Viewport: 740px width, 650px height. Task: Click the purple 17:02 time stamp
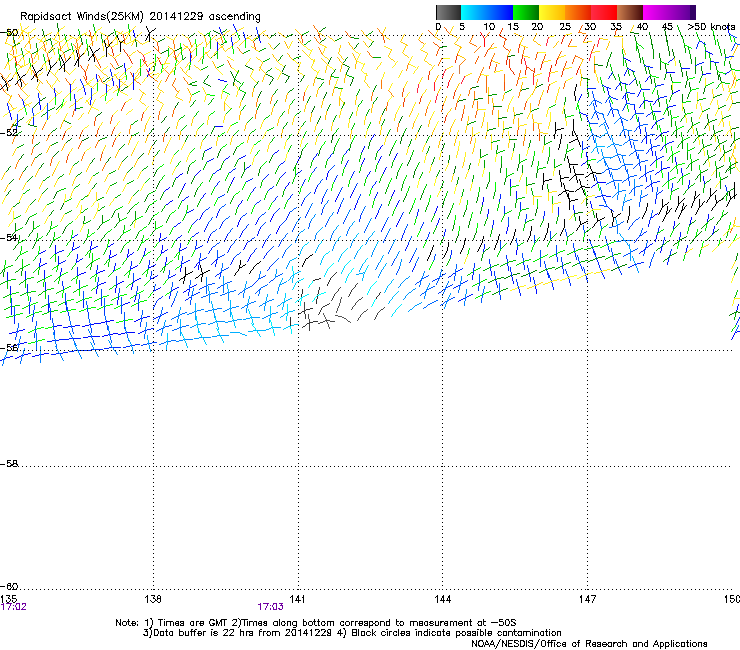pos(14,607)
